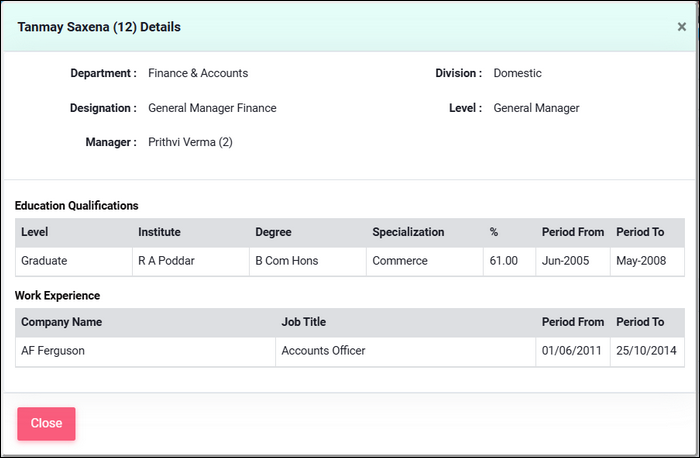Click the Accounts Officer job title cell
Screen dimensions: 700x458
coord(323,351)
